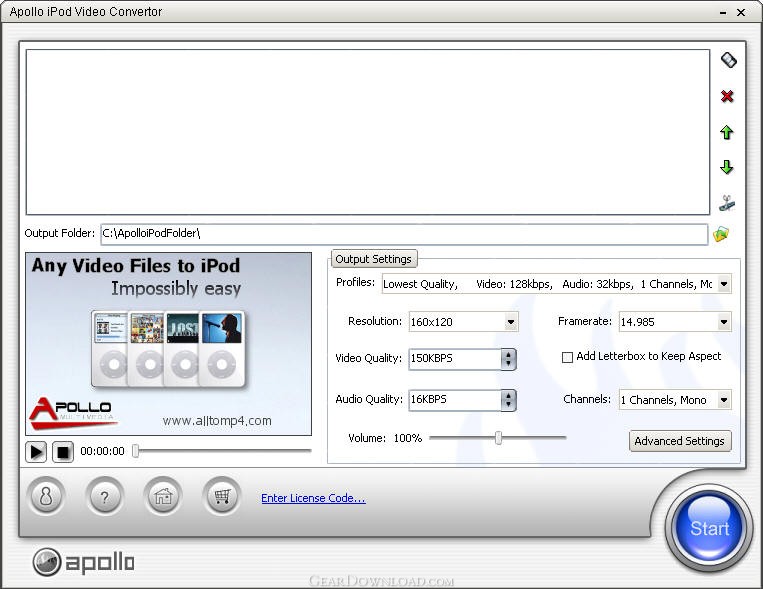This screenshot has width=763, height=589.
Task: Click the Audio Quality 16KBPS field
Action: point(455,400)
